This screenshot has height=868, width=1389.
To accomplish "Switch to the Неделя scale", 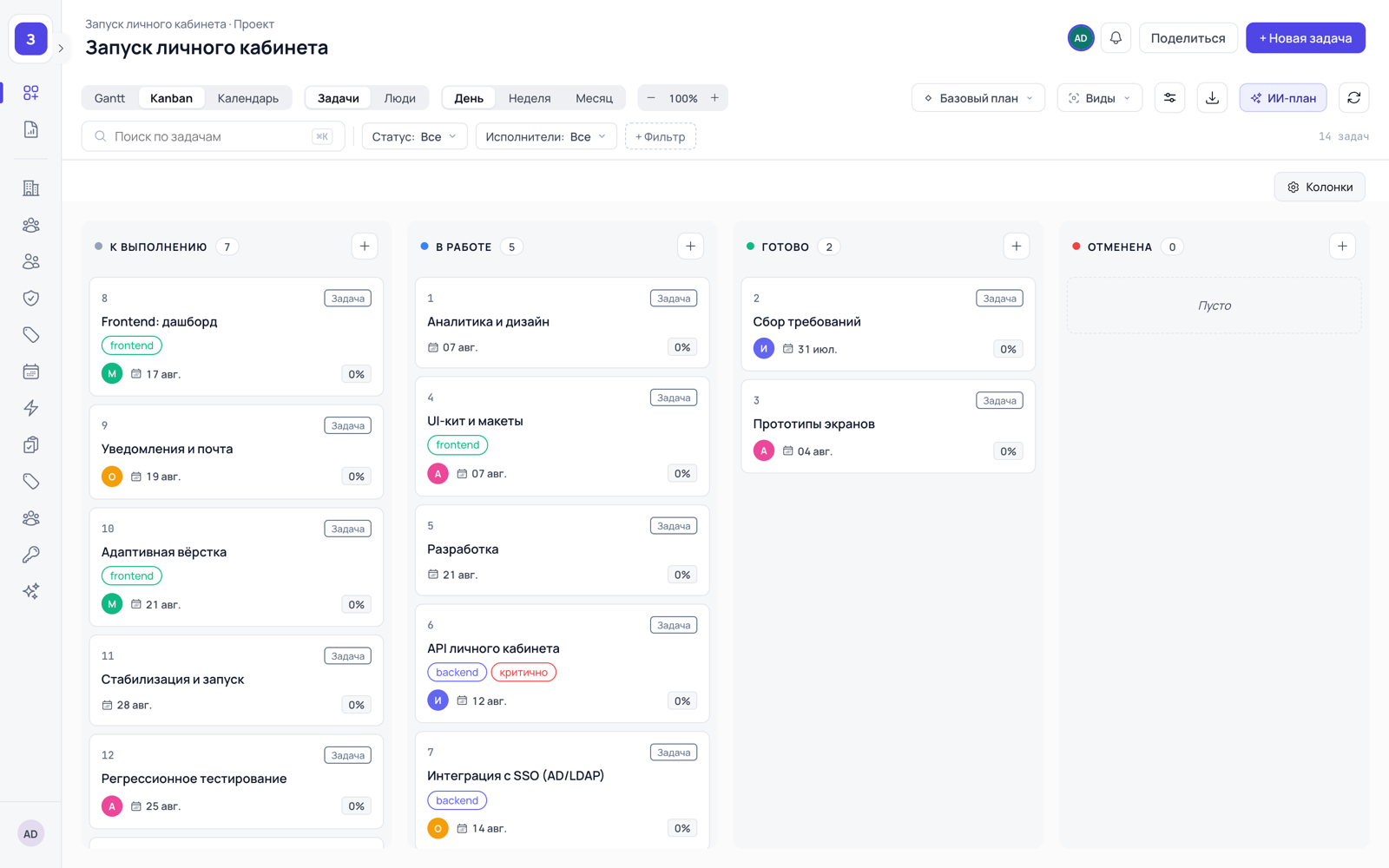I will 530,98.
